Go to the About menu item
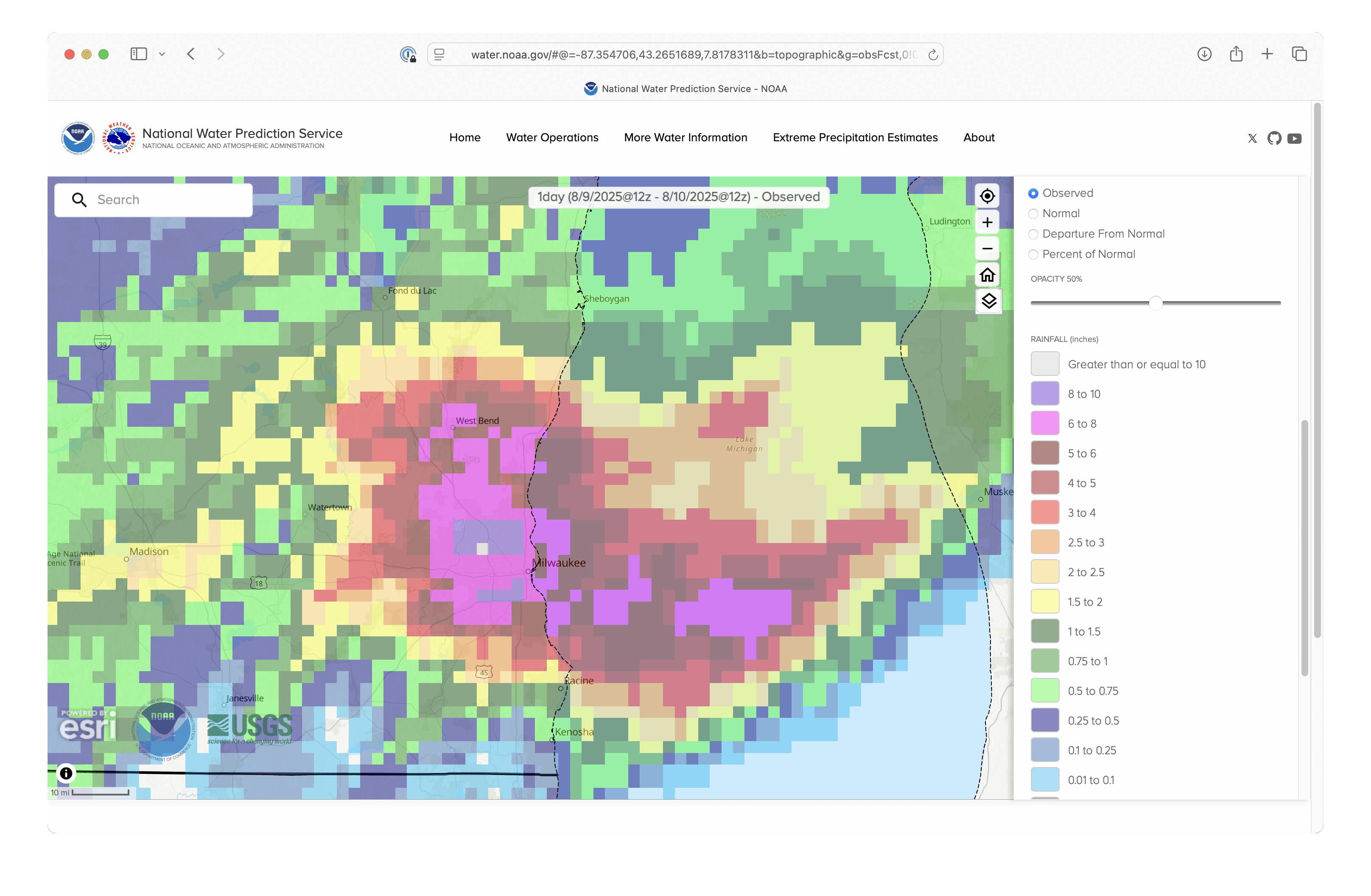1371x896 pixels. coord(978,137)
